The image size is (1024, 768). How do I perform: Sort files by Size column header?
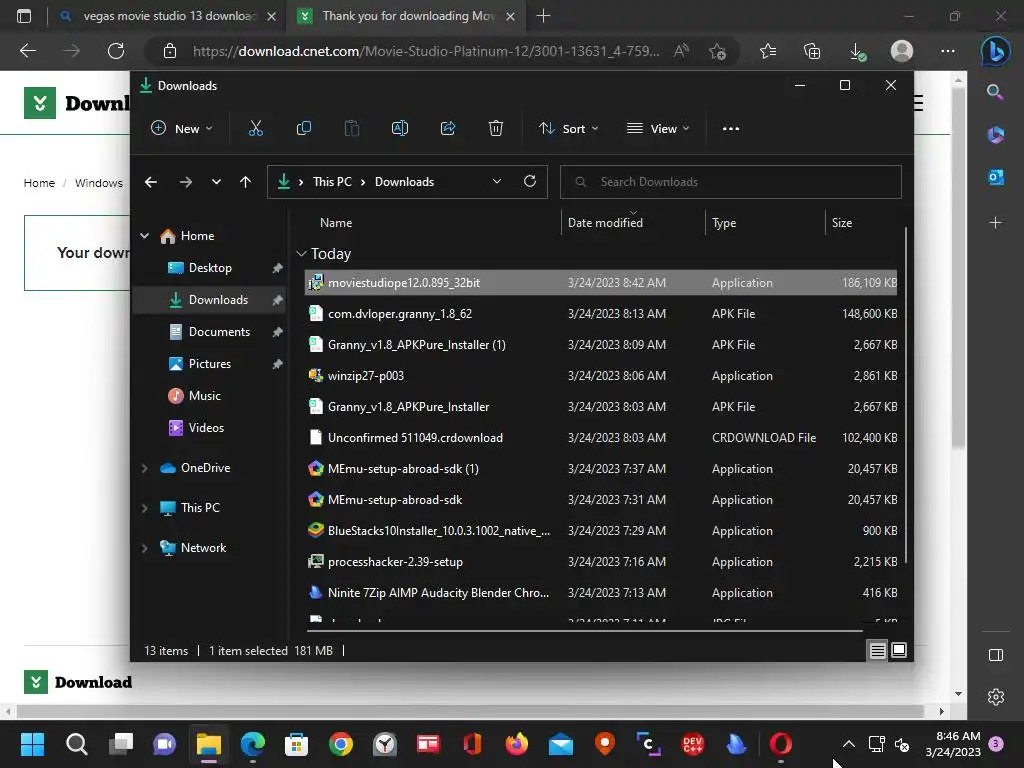click(x=842, y=223)
